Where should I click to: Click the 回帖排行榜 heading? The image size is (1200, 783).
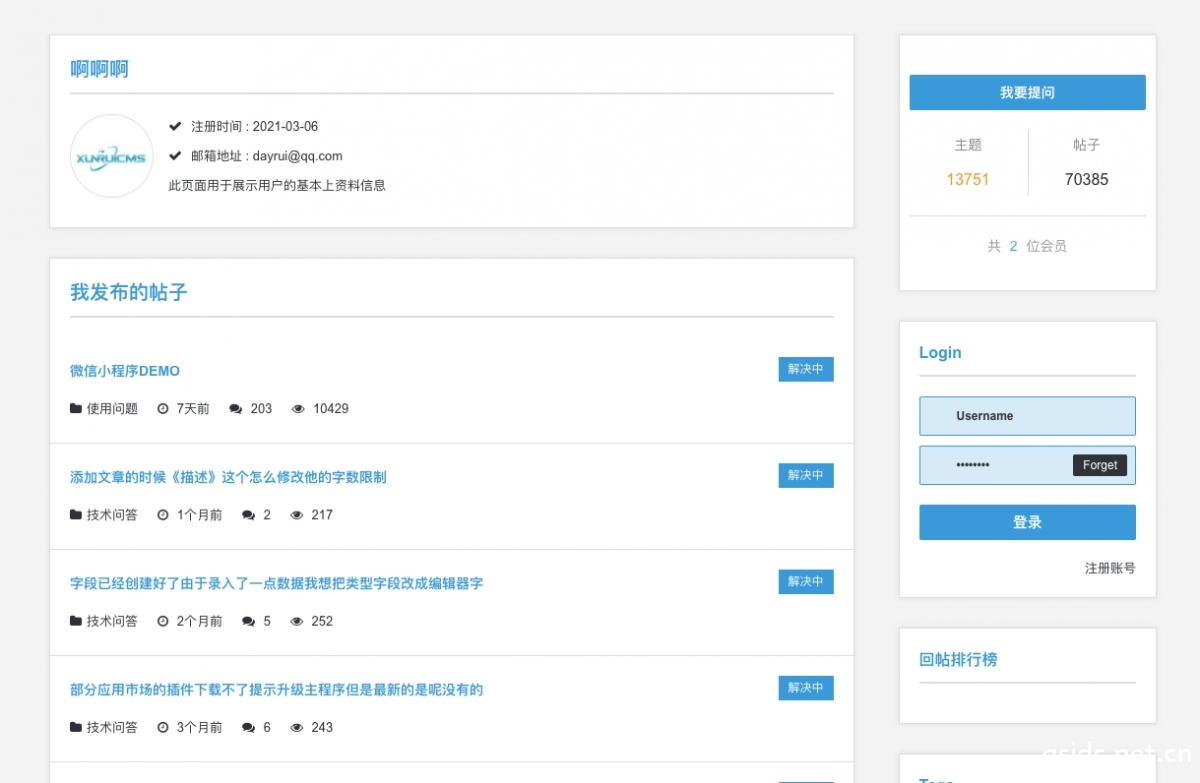(958, 659)
